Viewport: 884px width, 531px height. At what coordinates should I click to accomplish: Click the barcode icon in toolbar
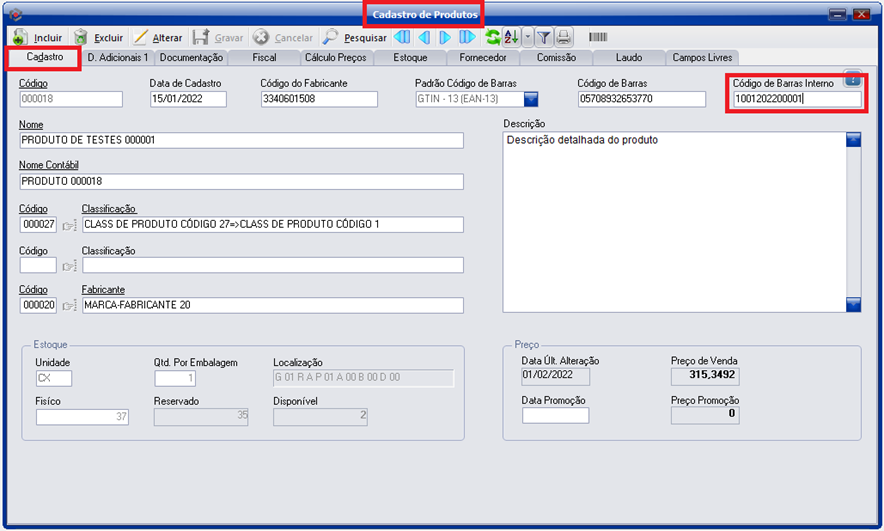pyautogui.click(x=598, y=38)
